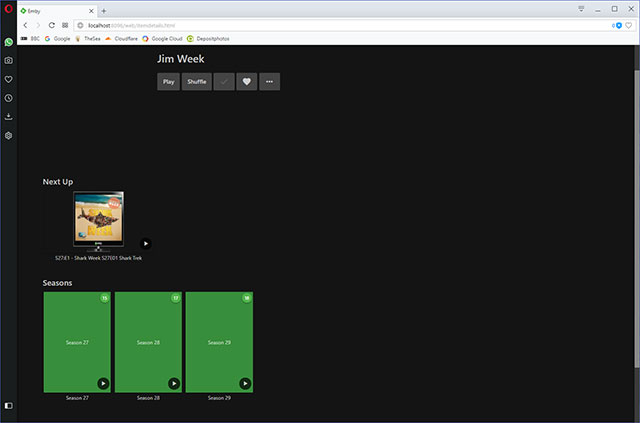Open the Season 27 card
Image resolution: width=640 pixels, height=423 pixels.
[x=77, y=342]
